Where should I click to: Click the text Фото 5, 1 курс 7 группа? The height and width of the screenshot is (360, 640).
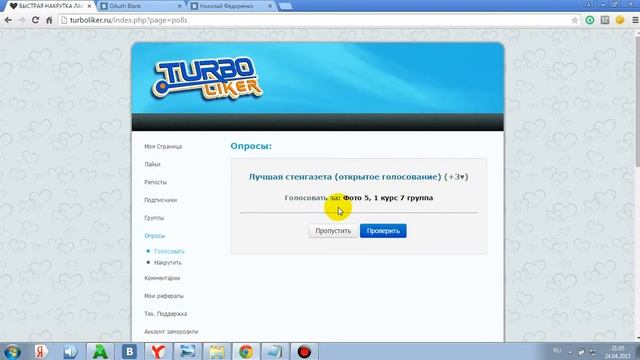tap(388, 198)
